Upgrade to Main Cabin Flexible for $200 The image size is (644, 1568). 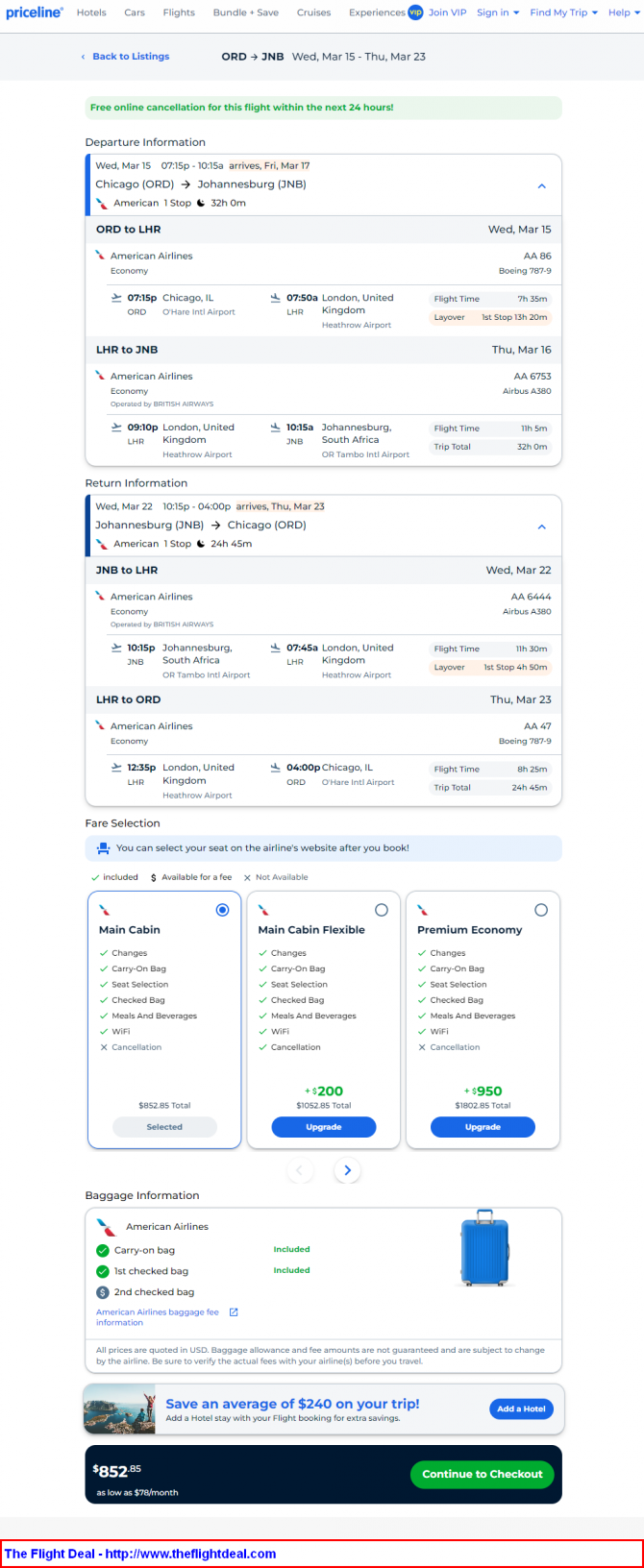click(x=324, y=1127)
